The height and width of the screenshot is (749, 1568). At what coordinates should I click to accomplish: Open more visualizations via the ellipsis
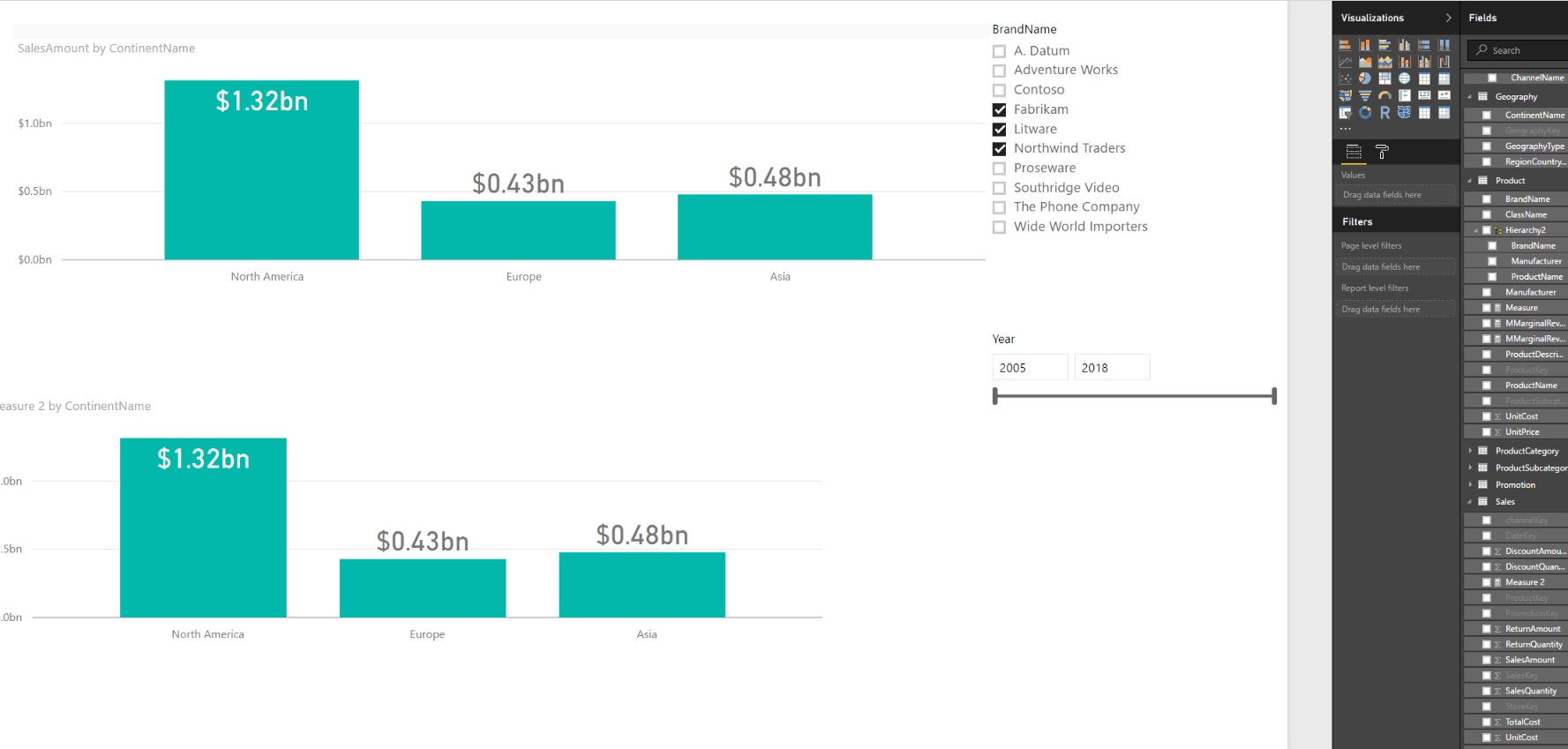point(1346,129)
